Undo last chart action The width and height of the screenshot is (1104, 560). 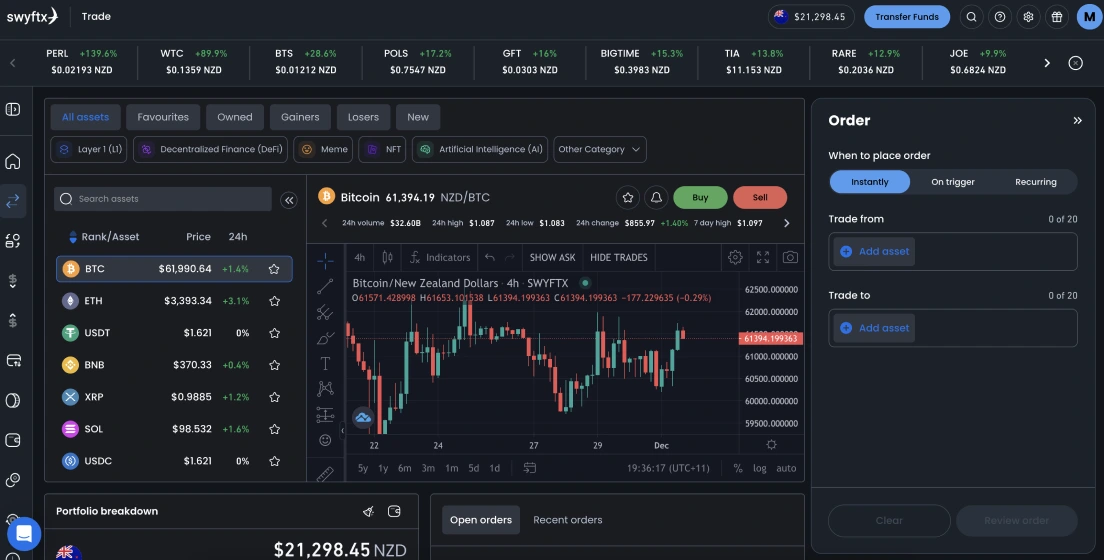click(490, 257)
